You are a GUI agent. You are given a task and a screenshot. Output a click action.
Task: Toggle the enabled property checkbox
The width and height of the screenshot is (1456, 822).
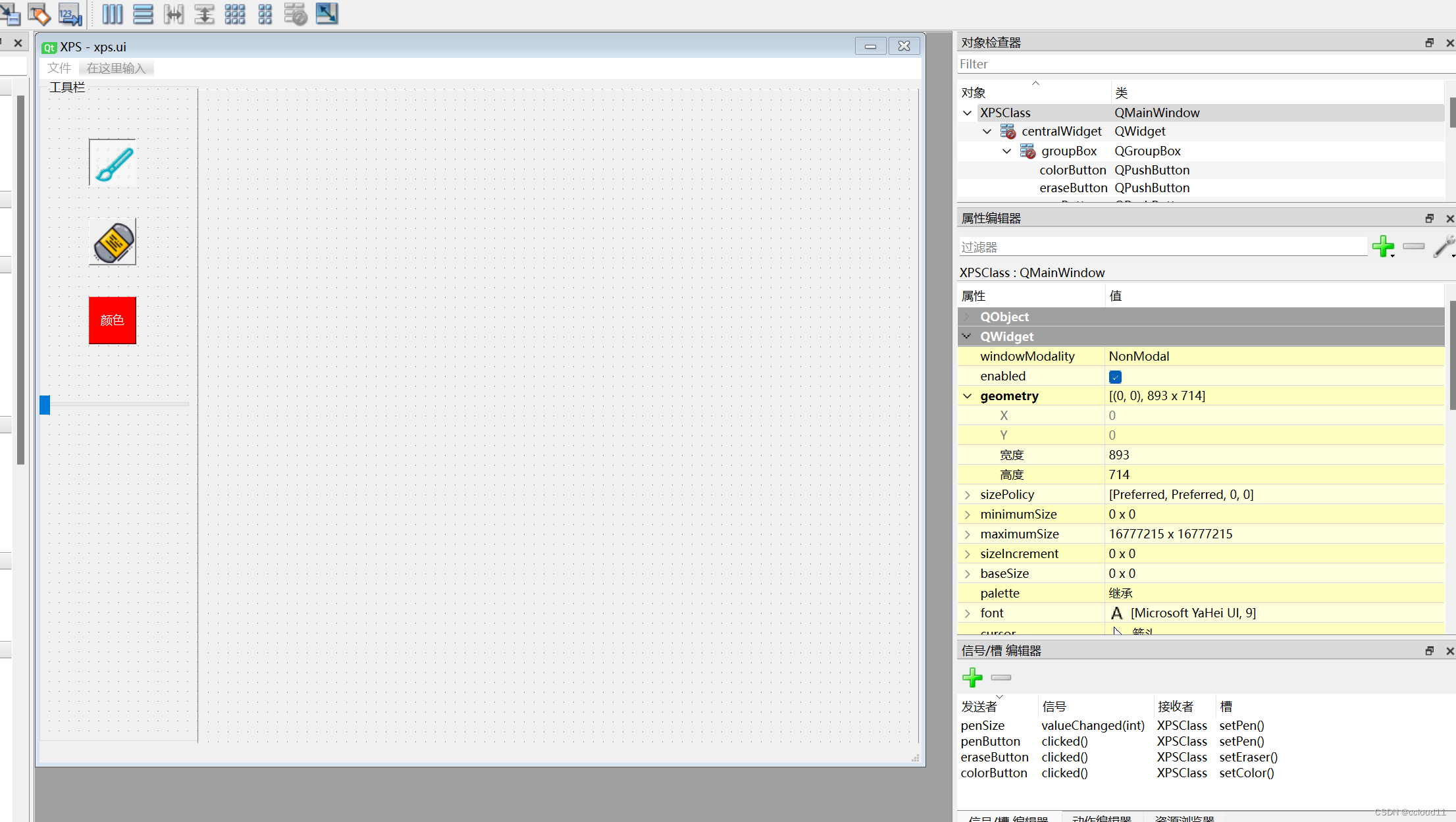click(x=1115, y=376)
